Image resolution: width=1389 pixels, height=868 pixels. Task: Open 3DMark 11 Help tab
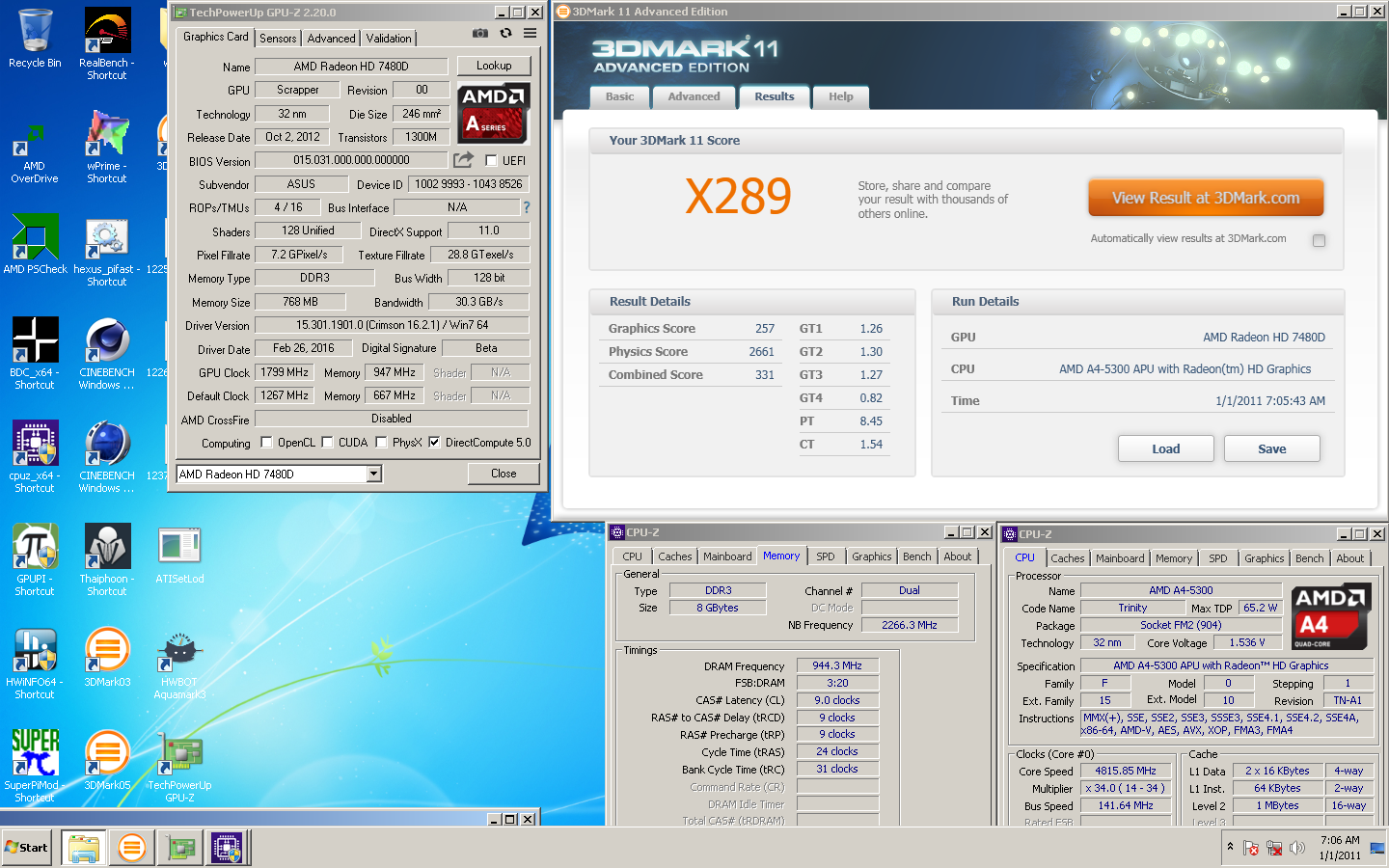click(x=840, y=96)
